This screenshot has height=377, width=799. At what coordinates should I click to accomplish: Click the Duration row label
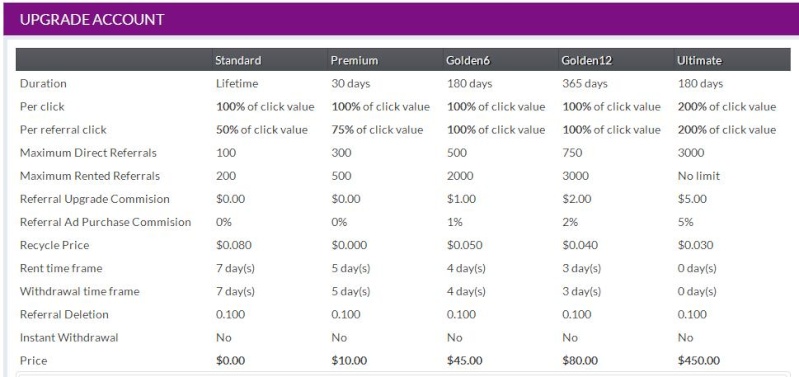(x=43, y=84)
